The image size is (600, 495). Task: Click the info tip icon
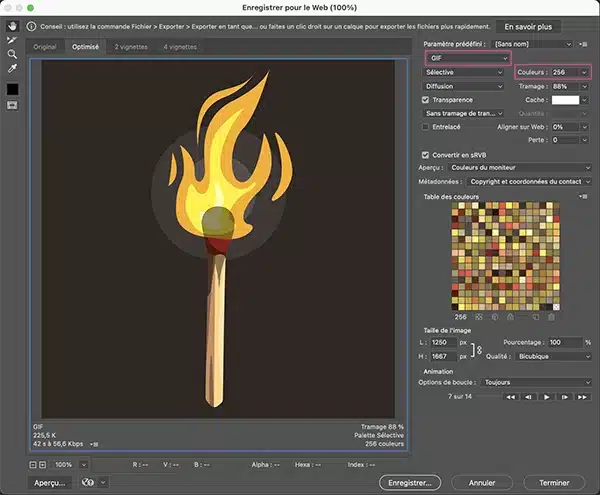coord(31,26)
